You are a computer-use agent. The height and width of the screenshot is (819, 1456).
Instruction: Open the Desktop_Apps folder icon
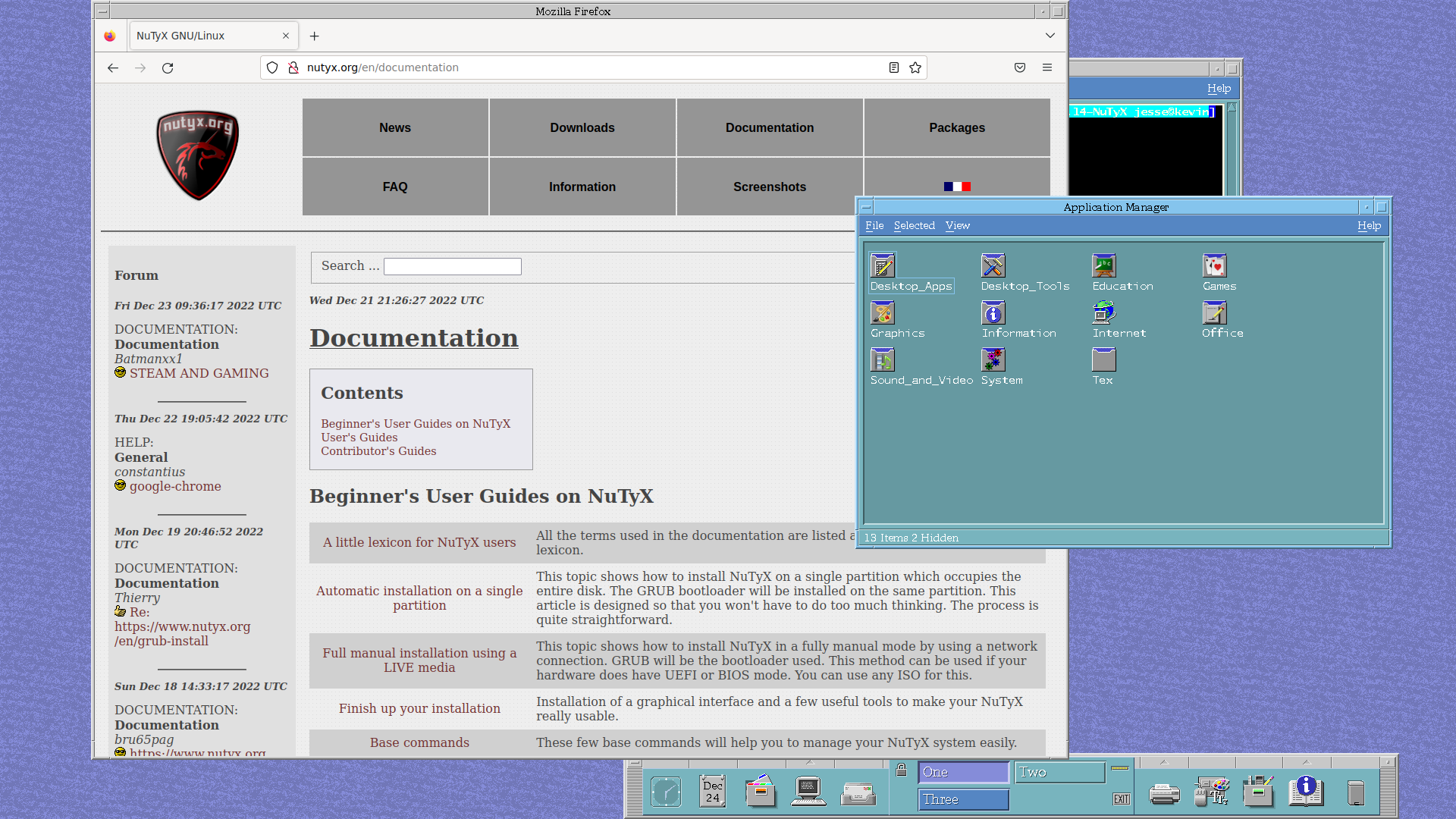click(883, 265)
